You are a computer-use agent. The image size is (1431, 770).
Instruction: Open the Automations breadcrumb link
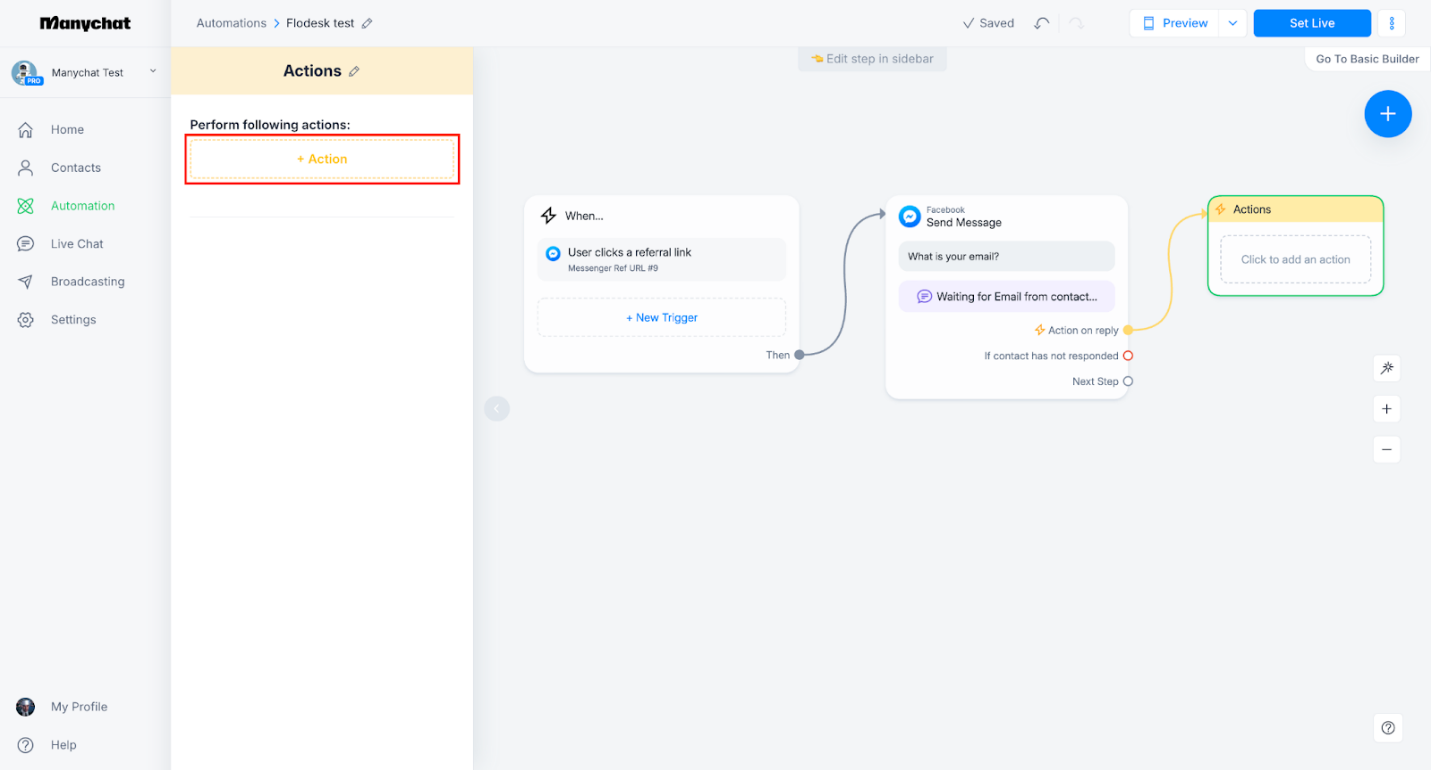(x=231, y=23)
